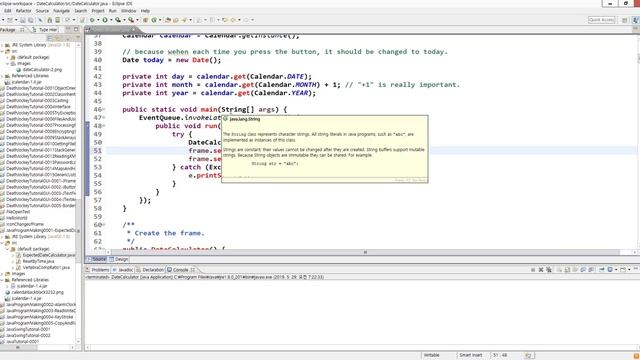This screenshot has height=360, width=640.
Task: Collapse the upper Referenced Libraries node
Action: pyautogui.click(x=2, y=76)
